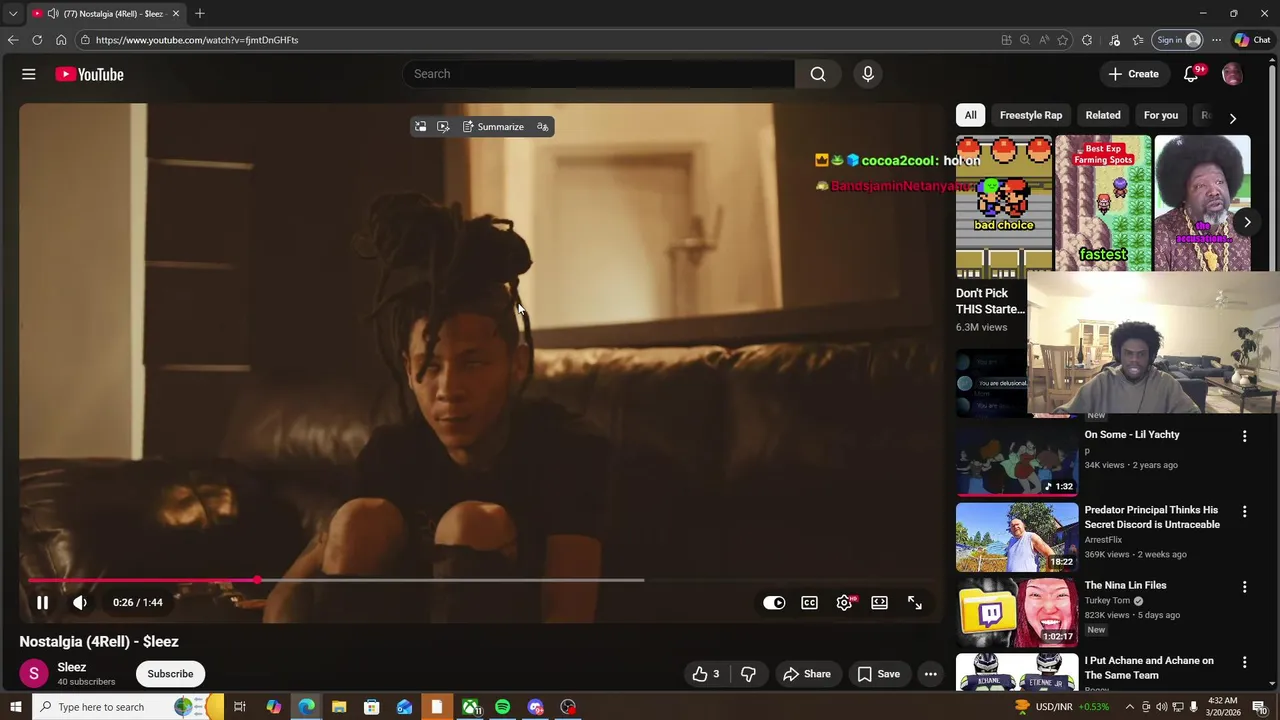Image resolution: width=1280 pixels, height=720 pixels.
Task: Open the YouTube guide hamburger menu
Action: pyautogui.click(x=29, y=74)
